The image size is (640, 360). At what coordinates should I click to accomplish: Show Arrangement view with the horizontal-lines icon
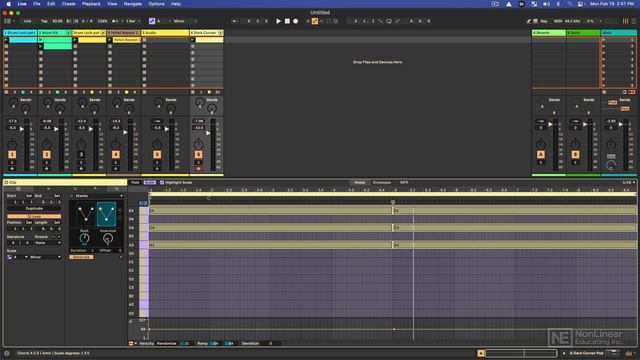coord(634,21)
